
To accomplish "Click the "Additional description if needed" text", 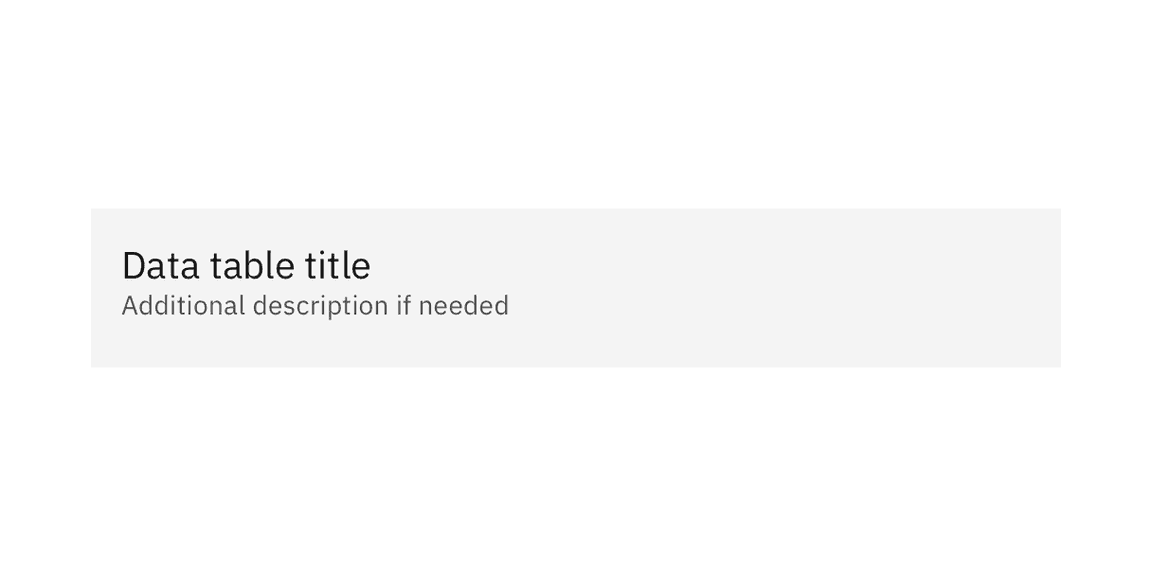I will 315,305.
